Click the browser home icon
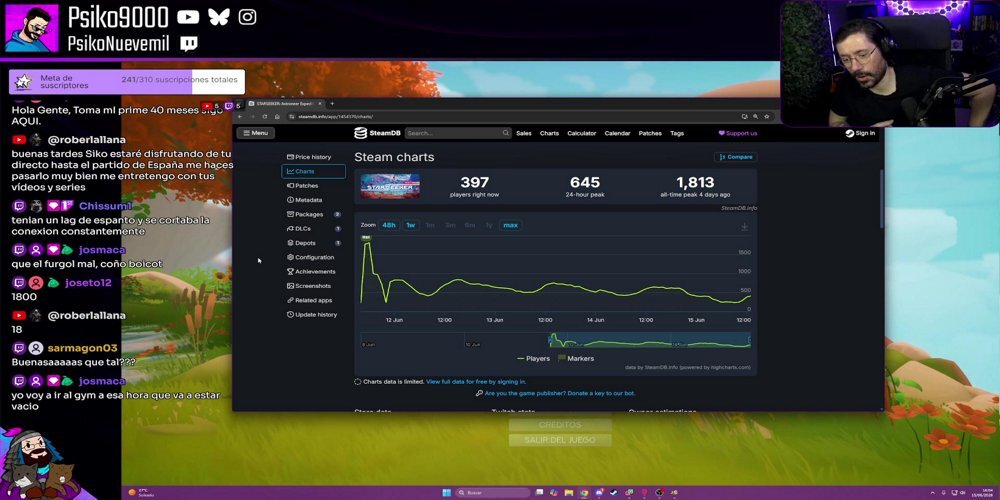The image size is (1000, 500). [277, 117]
